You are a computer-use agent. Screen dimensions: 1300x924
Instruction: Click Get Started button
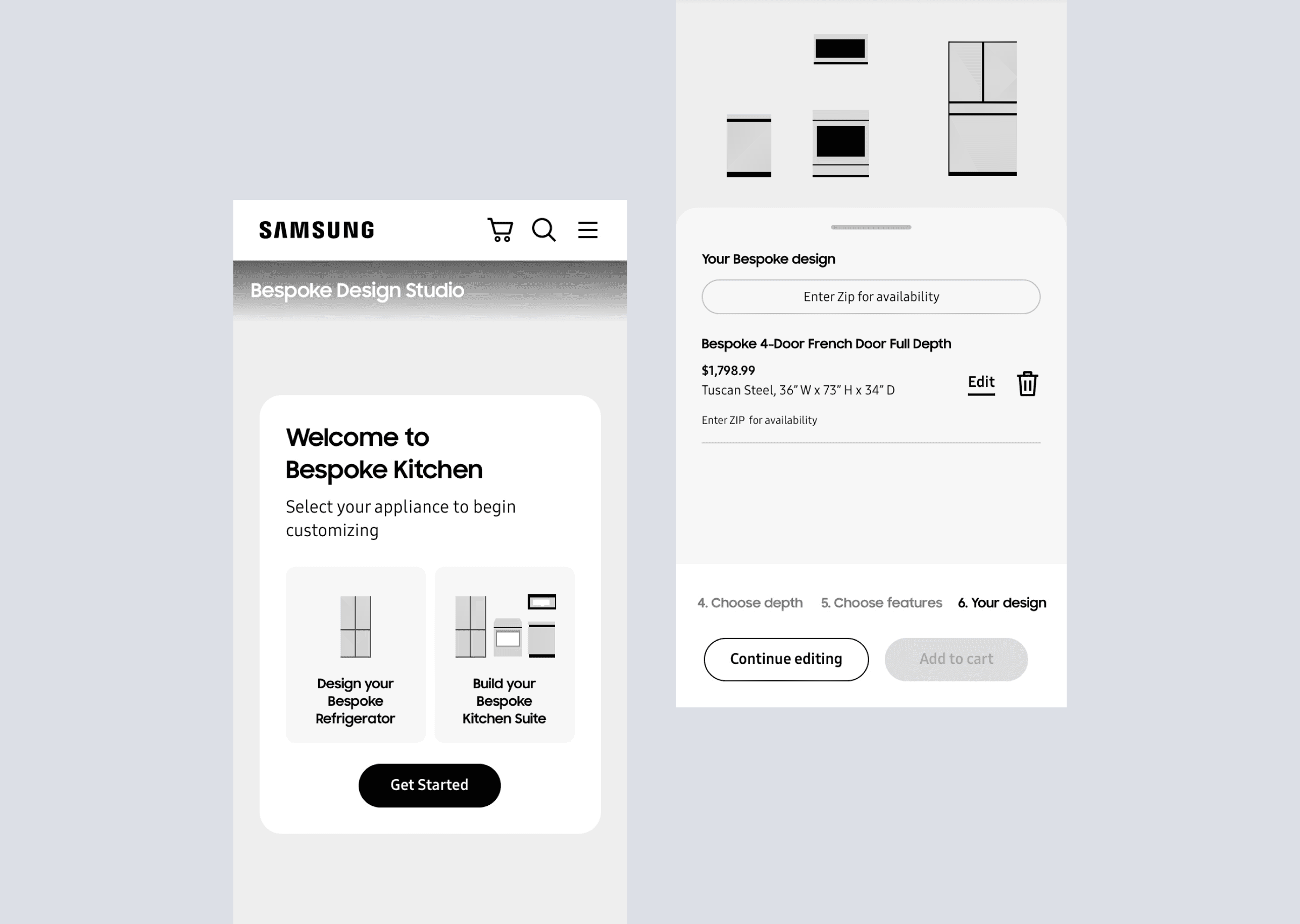tap(429, 785)
